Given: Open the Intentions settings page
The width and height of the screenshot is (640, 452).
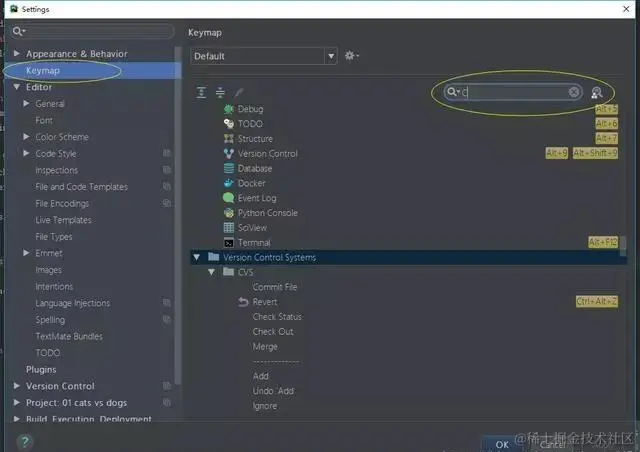Looking at the screenshot, I should [x=54, y=287].
